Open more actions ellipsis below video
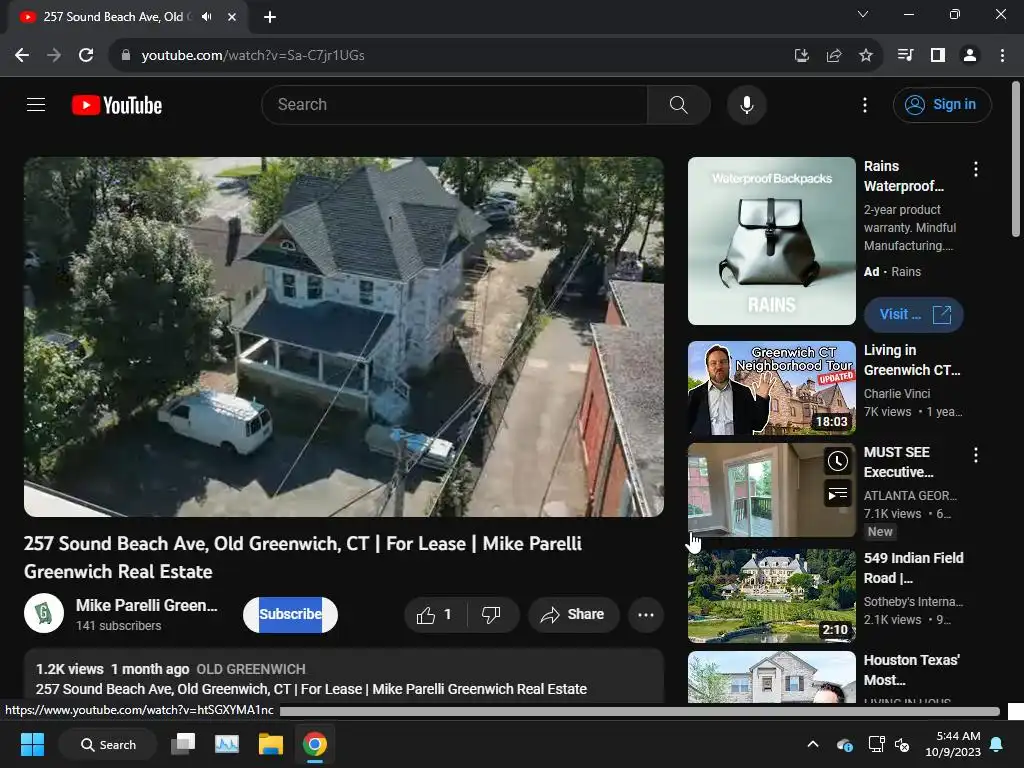1024x768 pixels. 646,615
